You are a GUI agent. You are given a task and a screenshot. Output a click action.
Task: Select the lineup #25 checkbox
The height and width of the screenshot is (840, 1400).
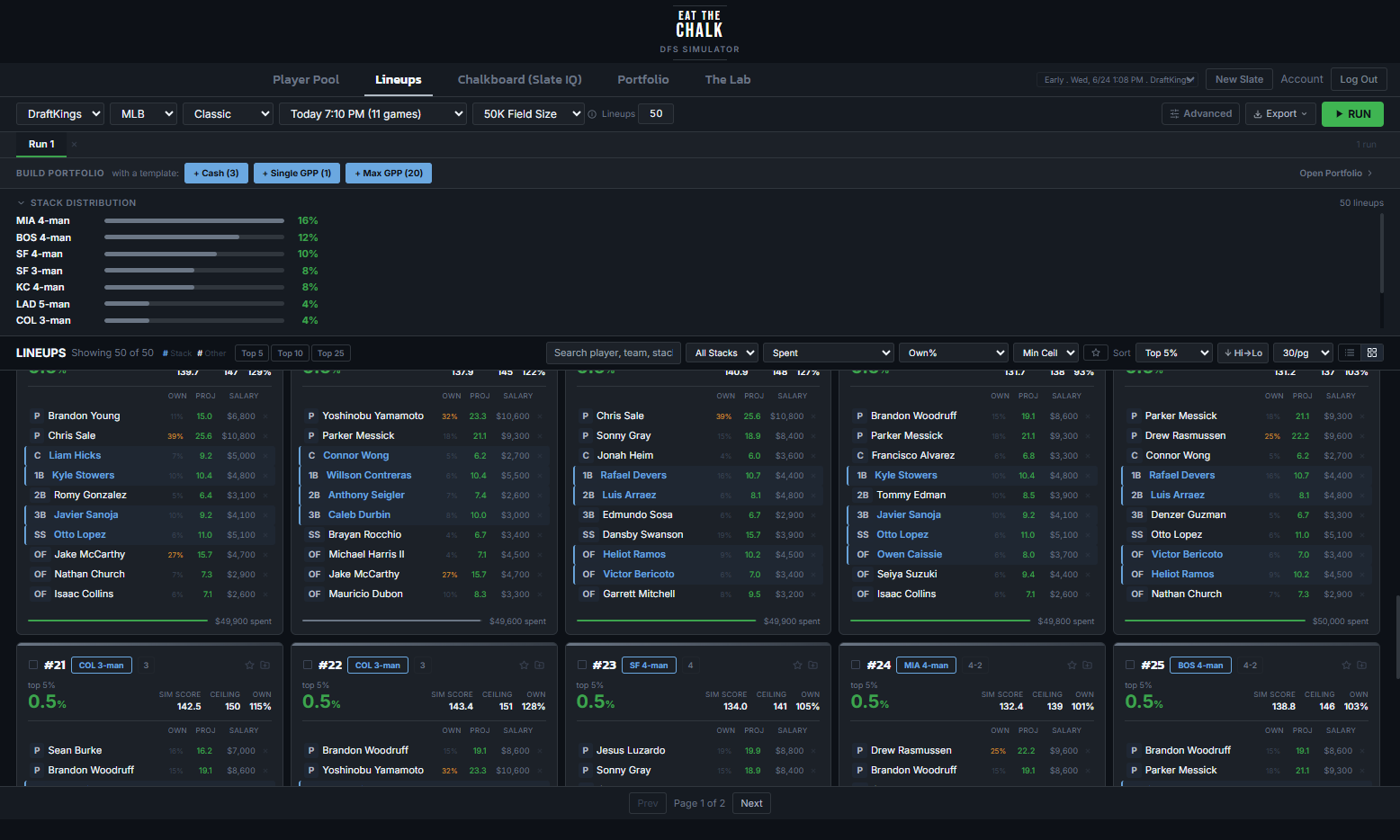coord(1130,666)
